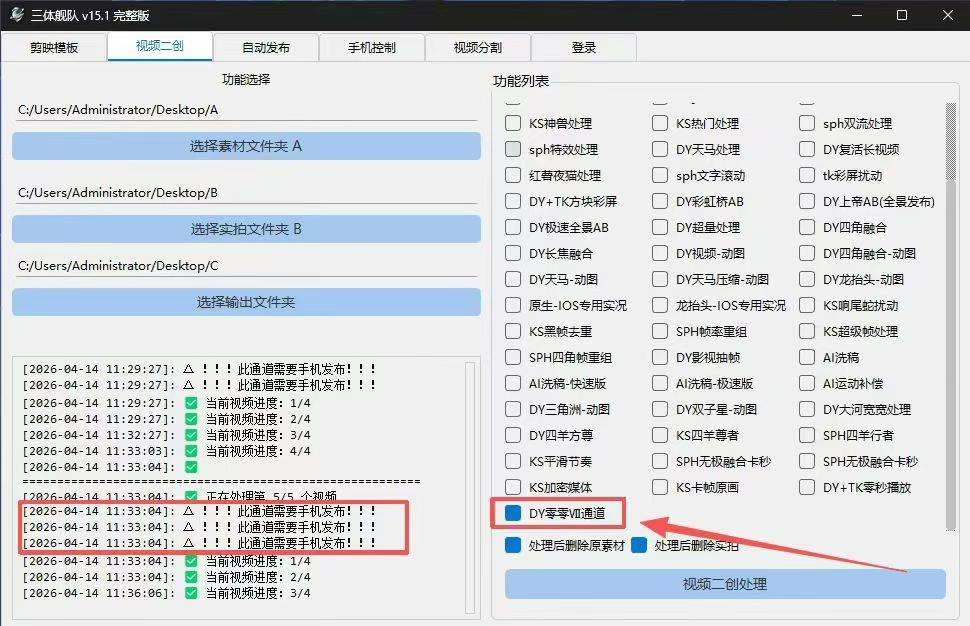Enable the KS神兽处理 checkbox
This screenshot has height=626, width=970.
513,123
